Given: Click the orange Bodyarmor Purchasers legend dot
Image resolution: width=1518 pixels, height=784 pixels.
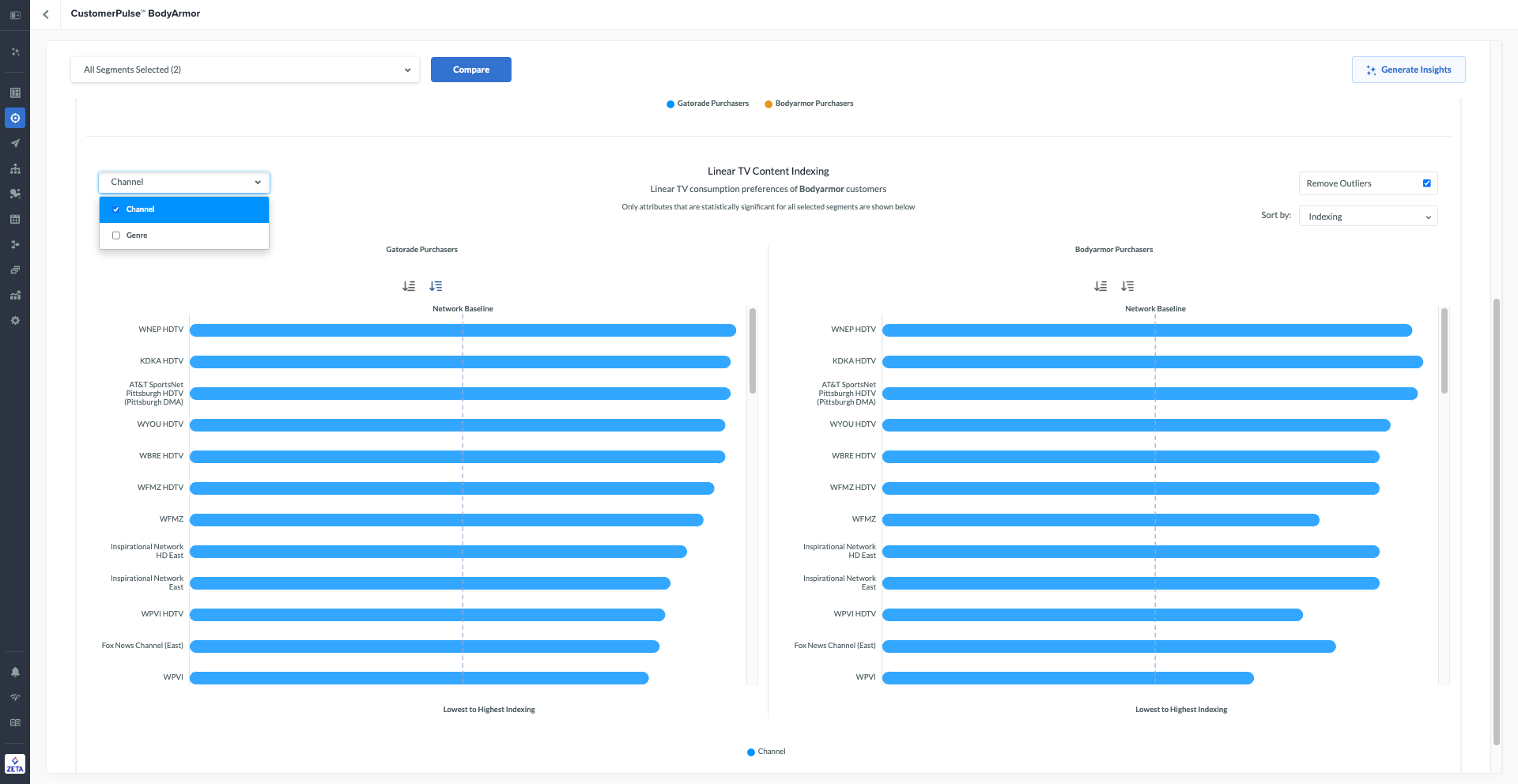Looking at the screenshot, I should [768, 104].
